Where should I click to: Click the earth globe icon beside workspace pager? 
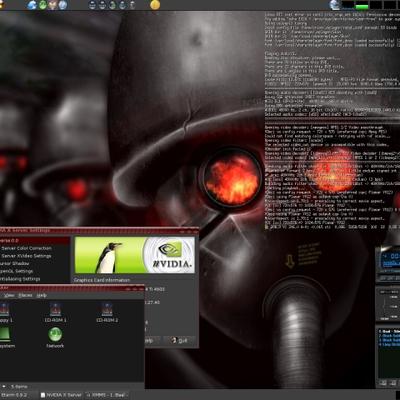[x=335, y=5]
